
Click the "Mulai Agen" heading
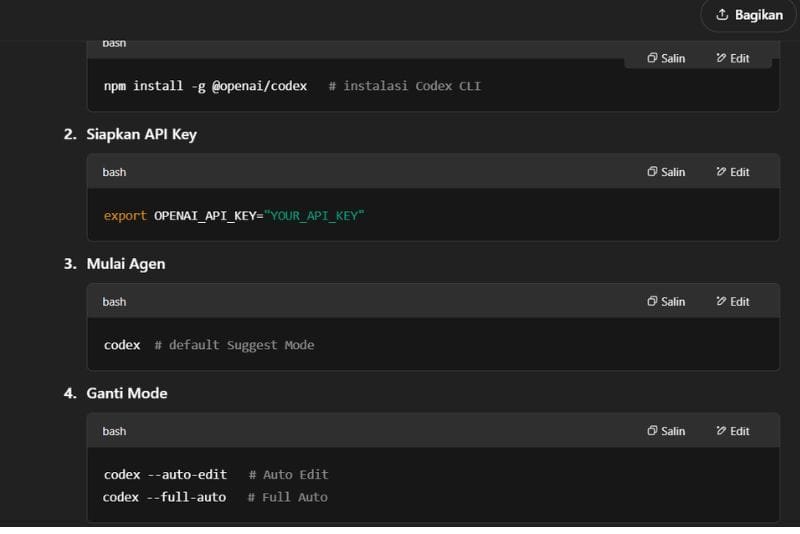[x=126, y=264]
